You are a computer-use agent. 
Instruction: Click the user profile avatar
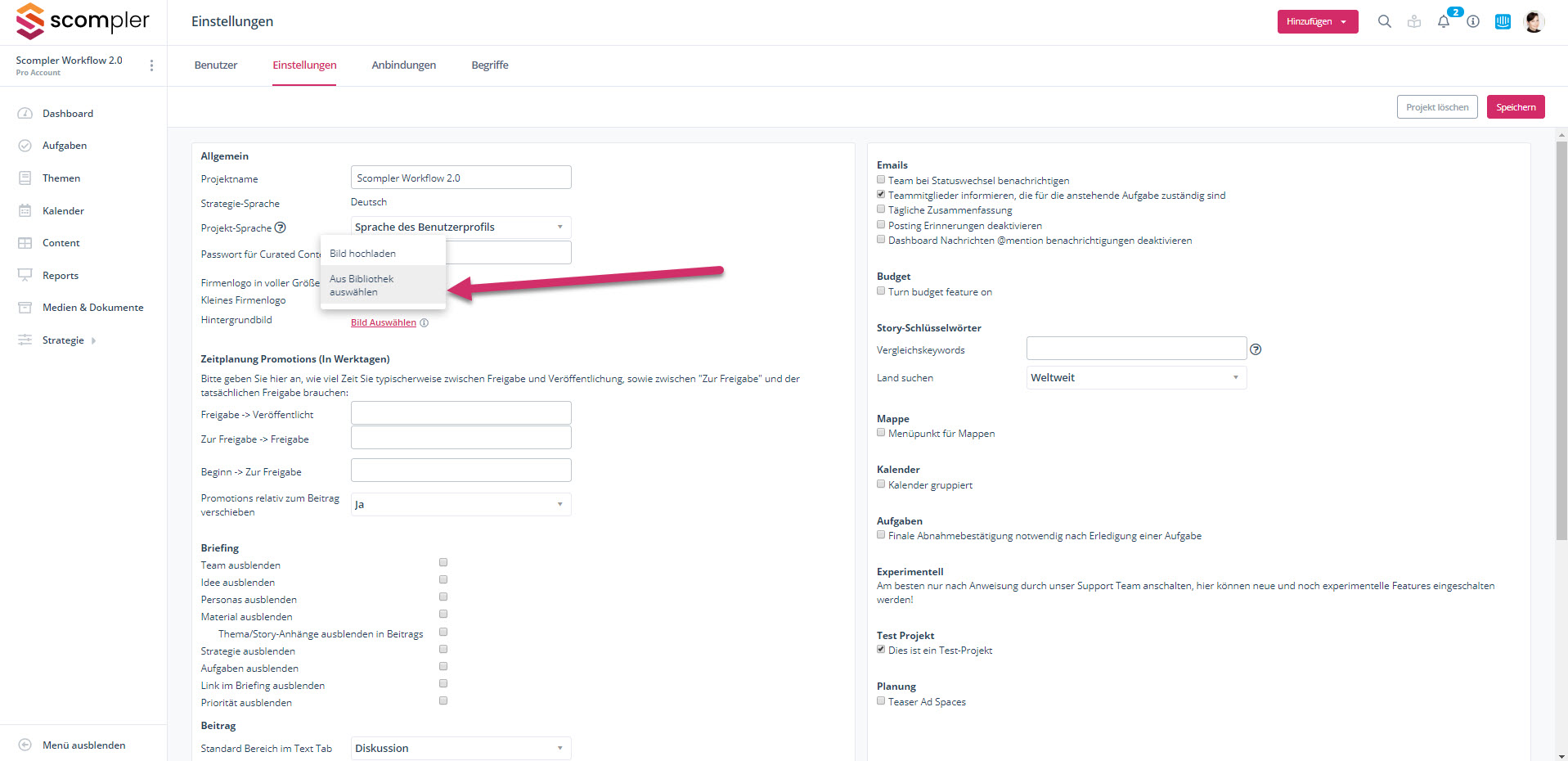pyautogui.click(x=1534, y=22)
